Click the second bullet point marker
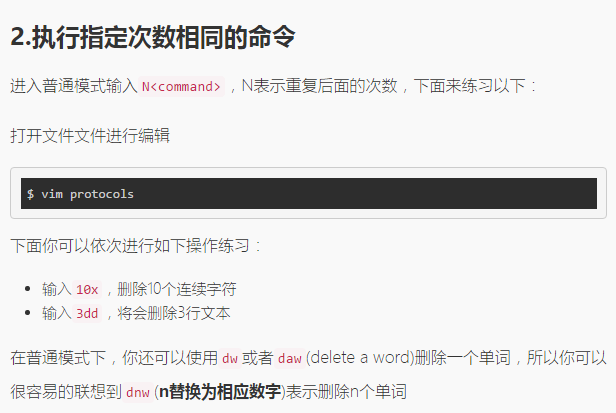Image resolution: width=616 pixels, height=413 pixels. [28, 313]
